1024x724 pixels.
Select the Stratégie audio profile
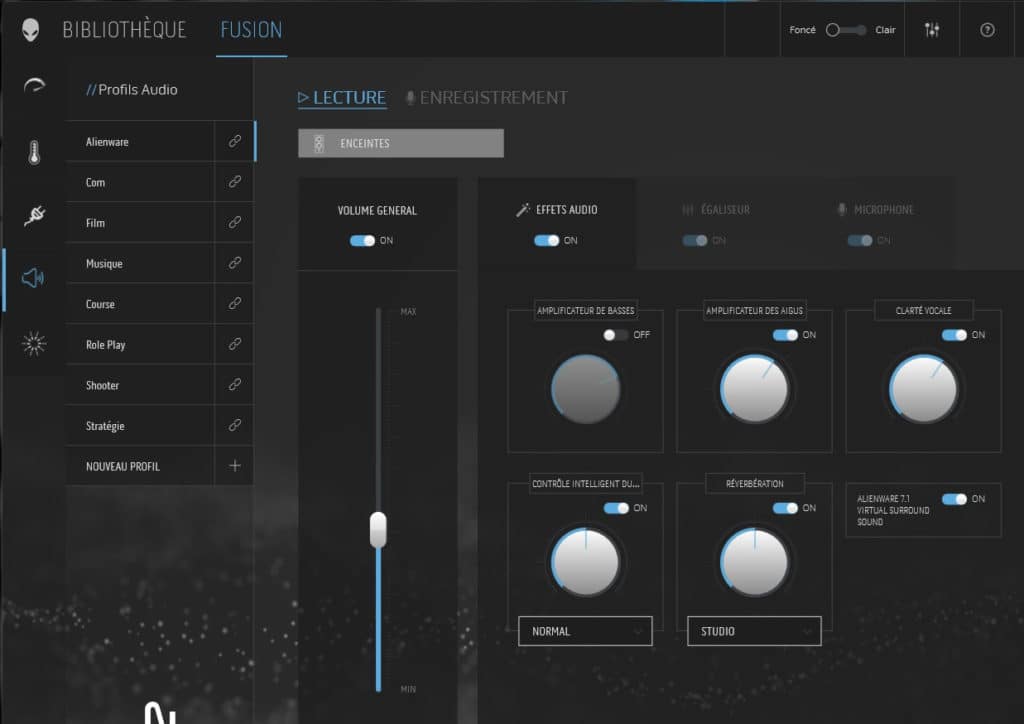click(140, 426)
